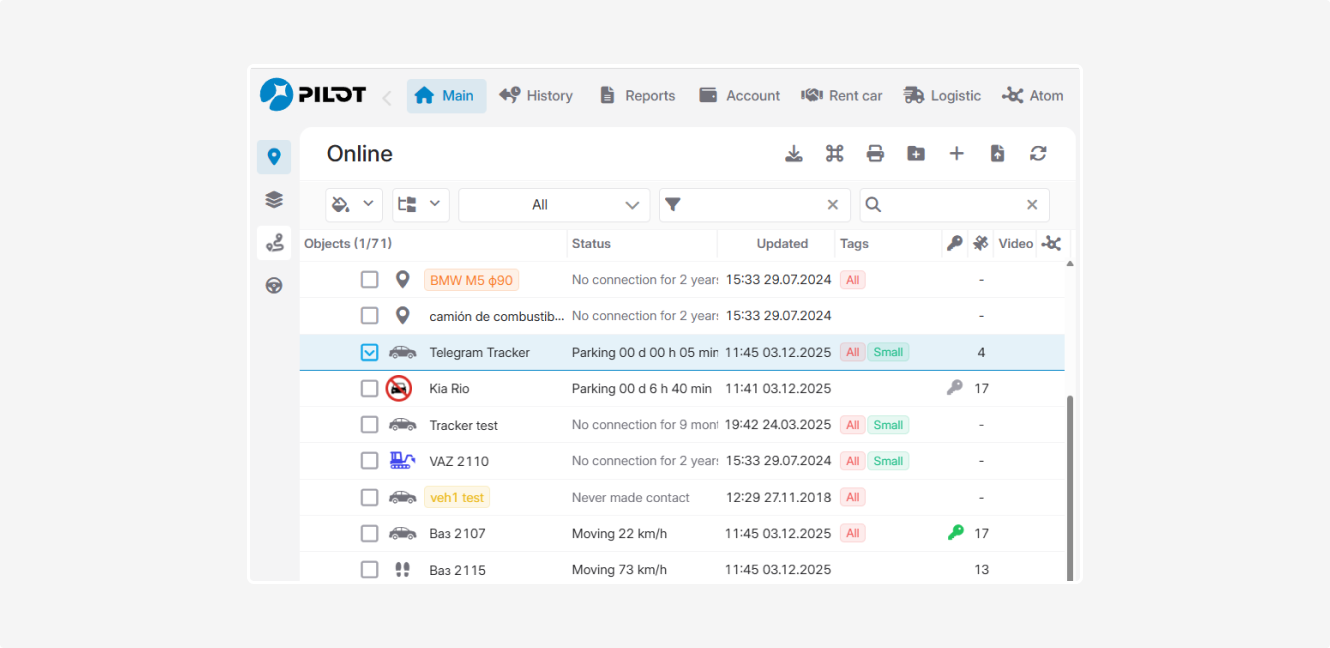This screenshot has width=1330, height=648.
Task: Uncheck the Telegram Tracker checkbox
Action: (x=370, y=352)
